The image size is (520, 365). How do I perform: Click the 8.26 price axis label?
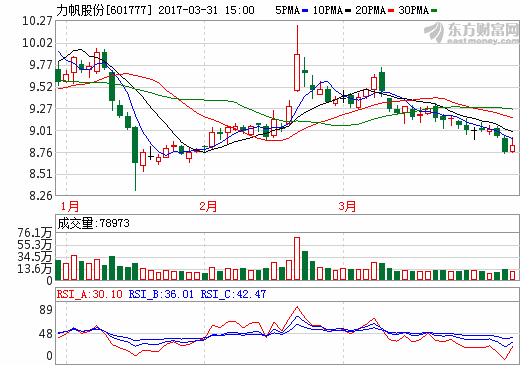click(x=41, y=195)
